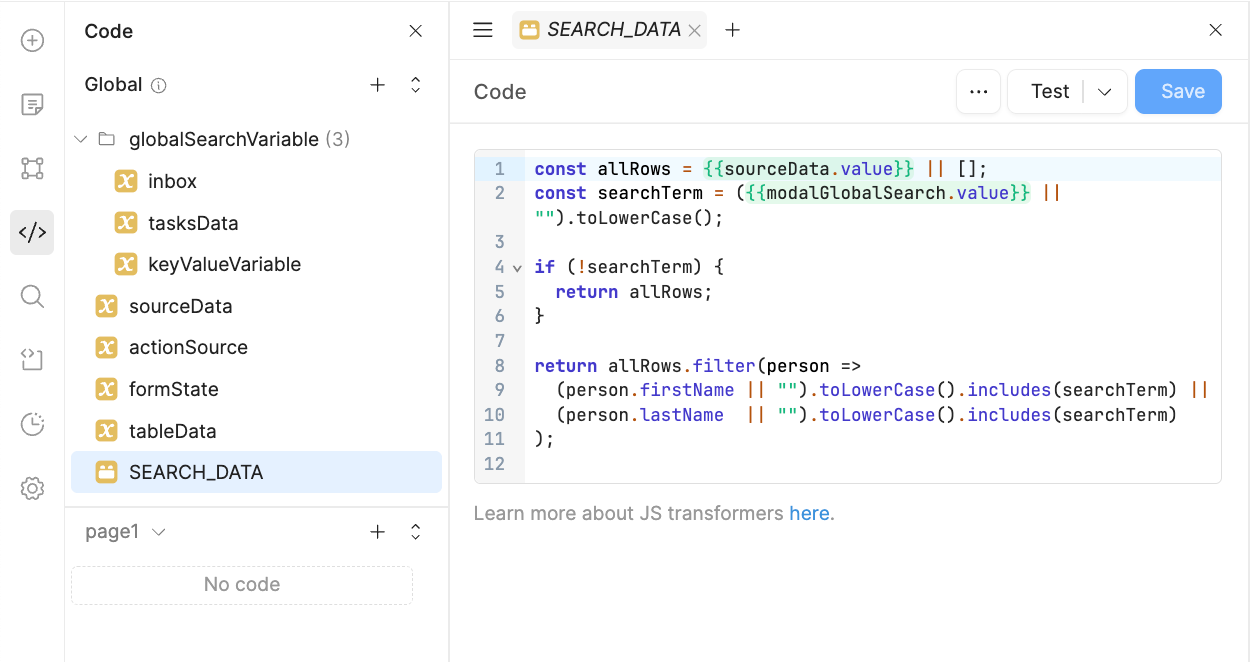Click the Global info icon
Screen dimensions: 1250x662
[158, 86]
